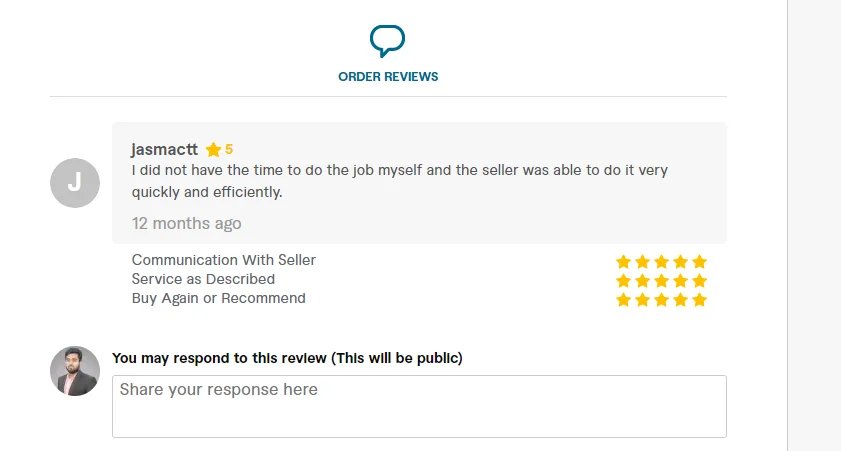
Task: Click the last star in Service as Described row
Action: pos(699,281)
